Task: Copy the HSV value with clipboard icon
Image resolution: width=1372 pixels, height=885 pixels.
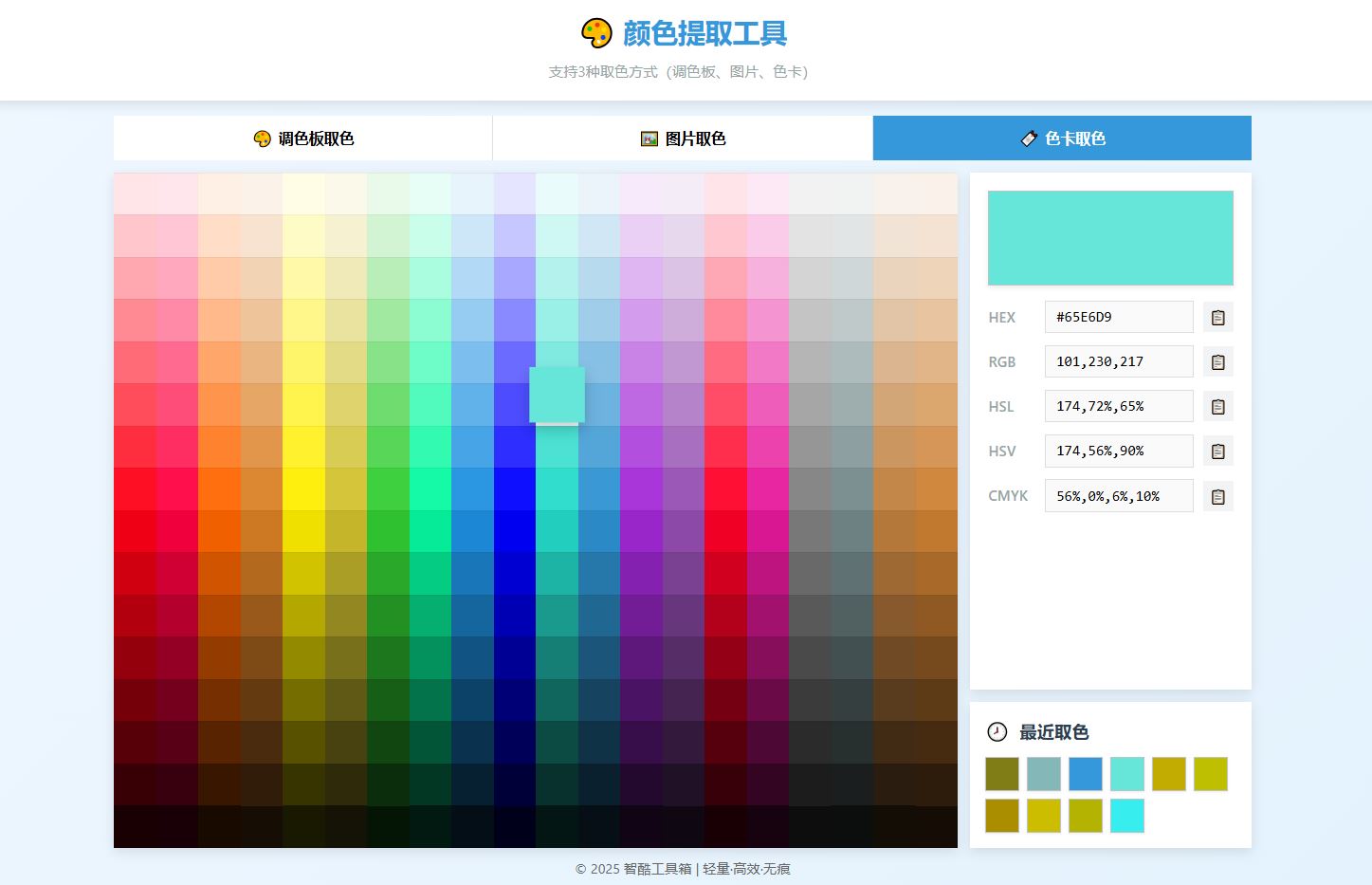Action: 1217,452
